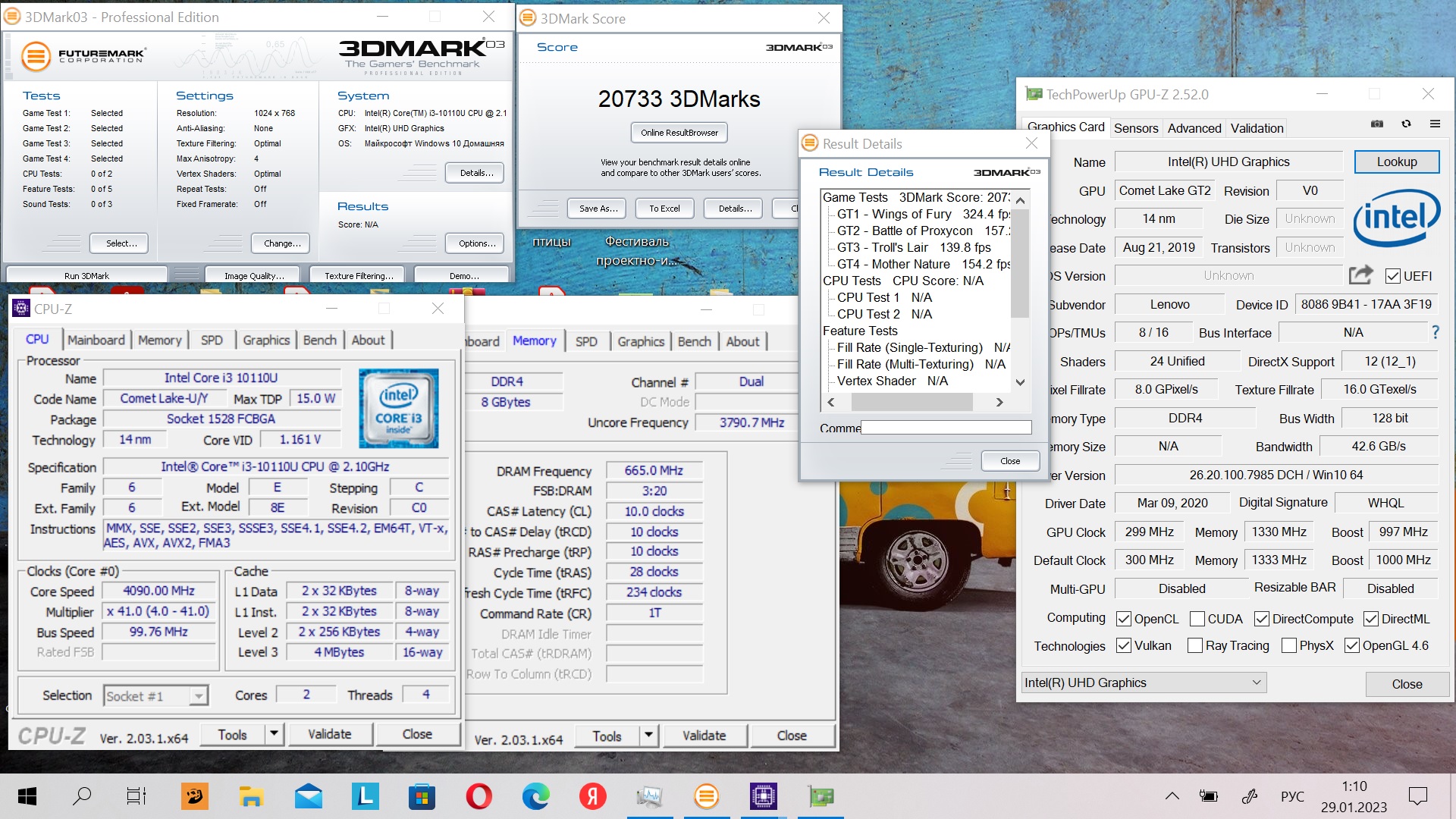1456x819 pixels.
Task: Open GPU-Z Validation tab
Action: pos(1257,128)
